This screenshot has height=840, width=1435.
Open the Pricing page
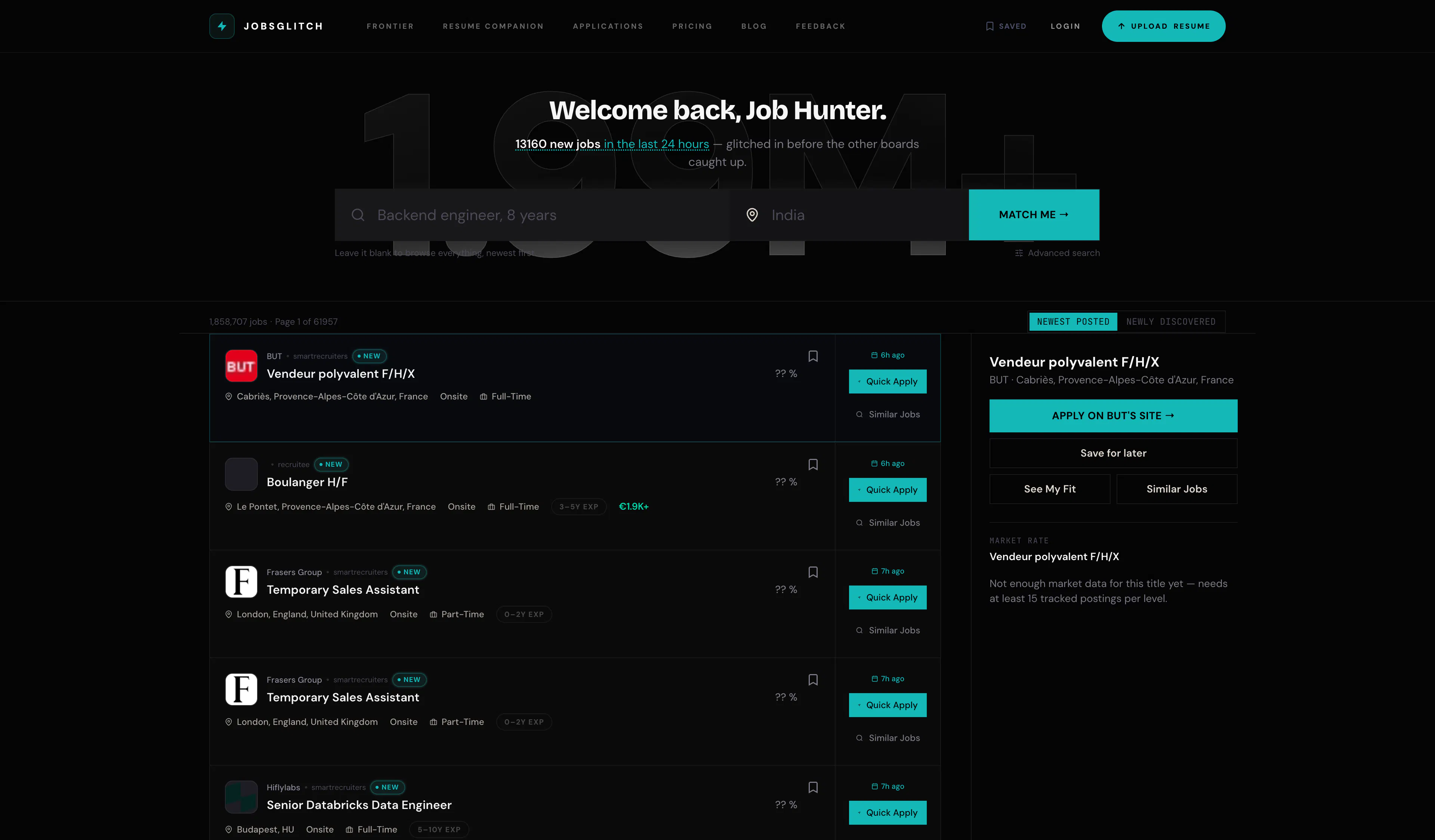[692, 26]
